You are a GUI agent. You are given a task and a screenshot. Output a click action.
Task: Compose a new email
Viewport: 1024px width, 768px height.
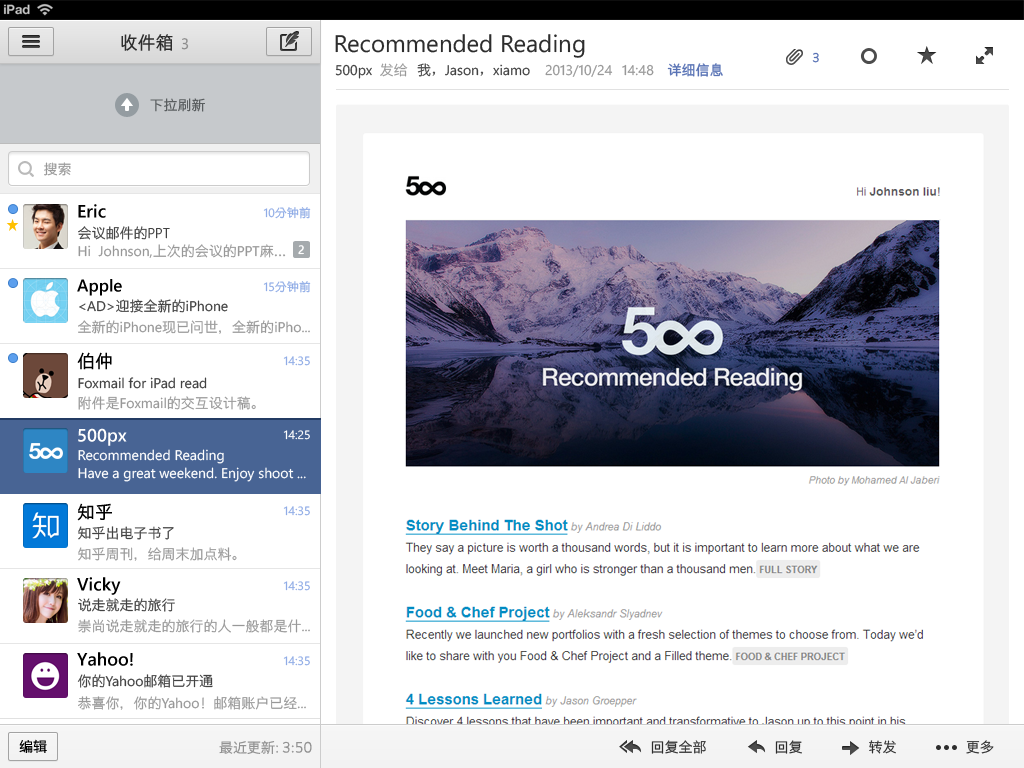click(289, 42)
